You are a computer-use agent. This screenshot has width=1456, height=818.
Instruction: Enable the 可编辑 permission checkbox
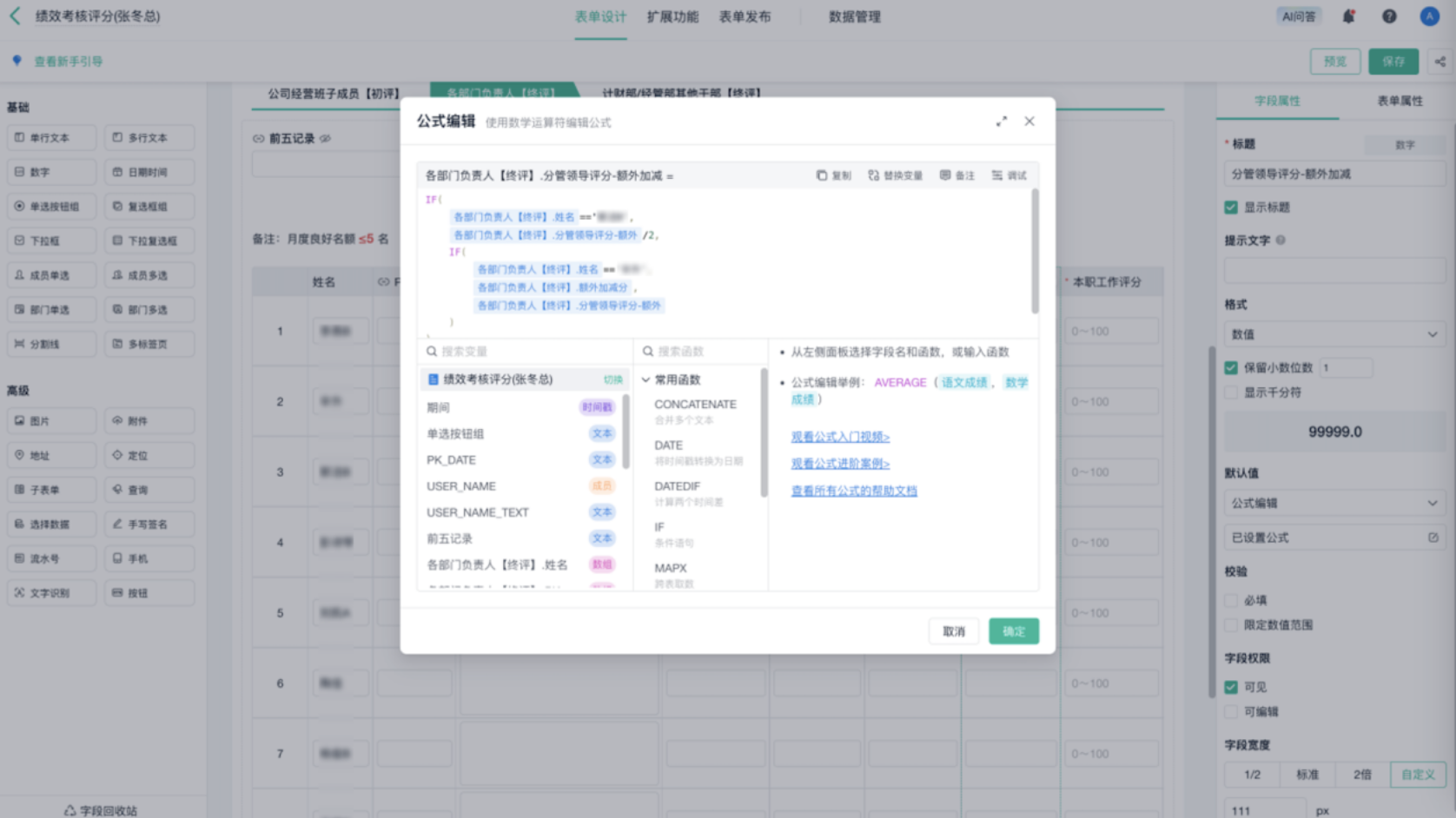point(1231,711)
